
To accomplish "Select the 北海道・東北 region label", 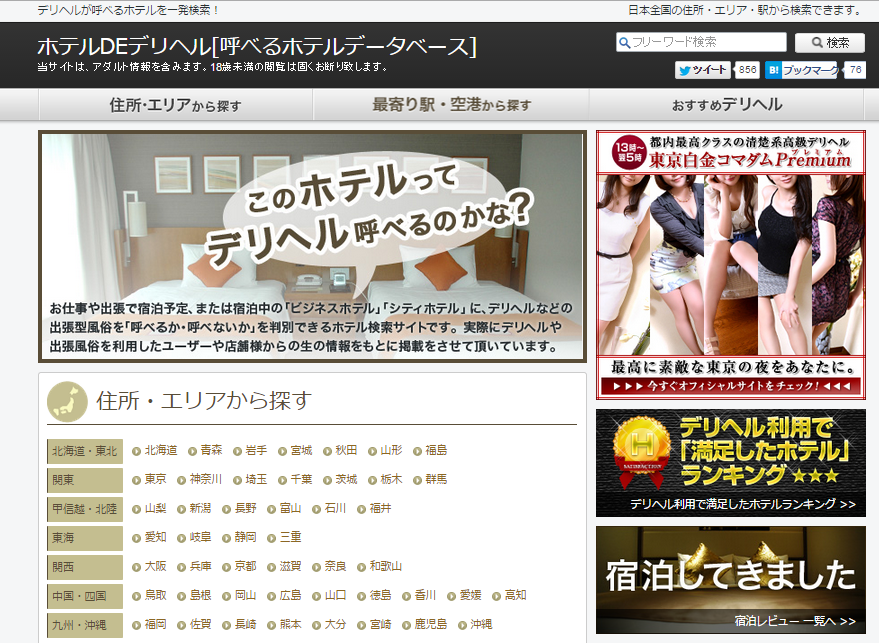I will pos(85,451).
